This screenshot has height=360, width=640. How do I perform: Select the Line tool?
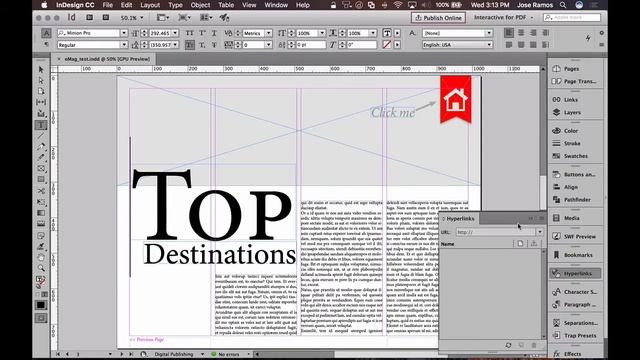pyautogui.click(x=41, y=136)
